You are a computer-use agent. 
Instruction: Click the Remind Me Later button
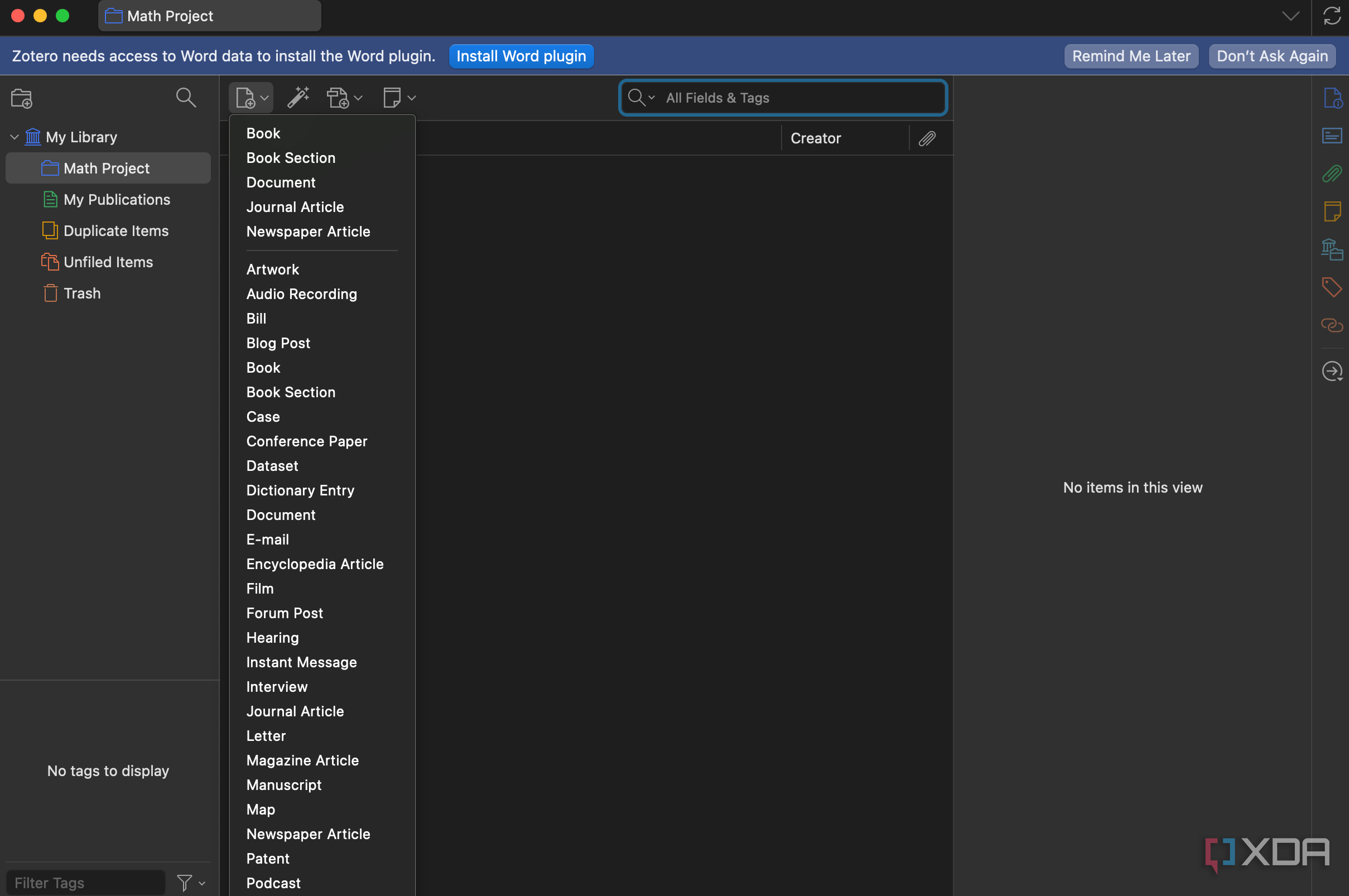click(x=1131, y=56)
